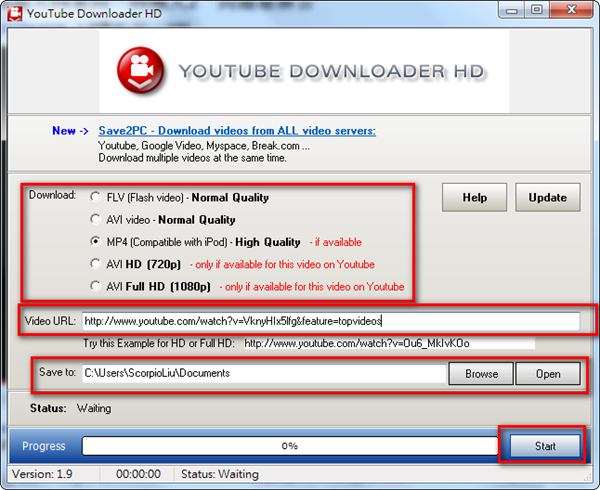Click the Save to path field

click(264, 373)
